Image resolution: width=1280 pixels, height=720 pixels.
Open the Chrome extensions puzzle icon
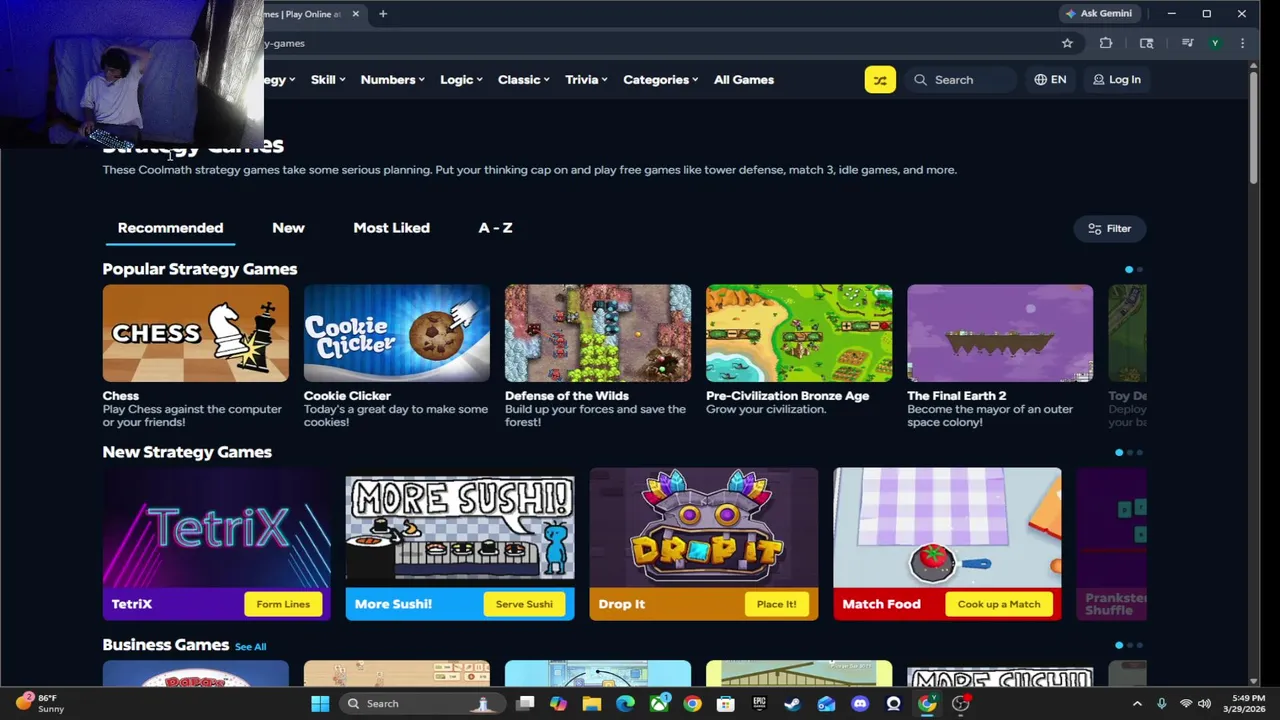(x=1106, y=43)
